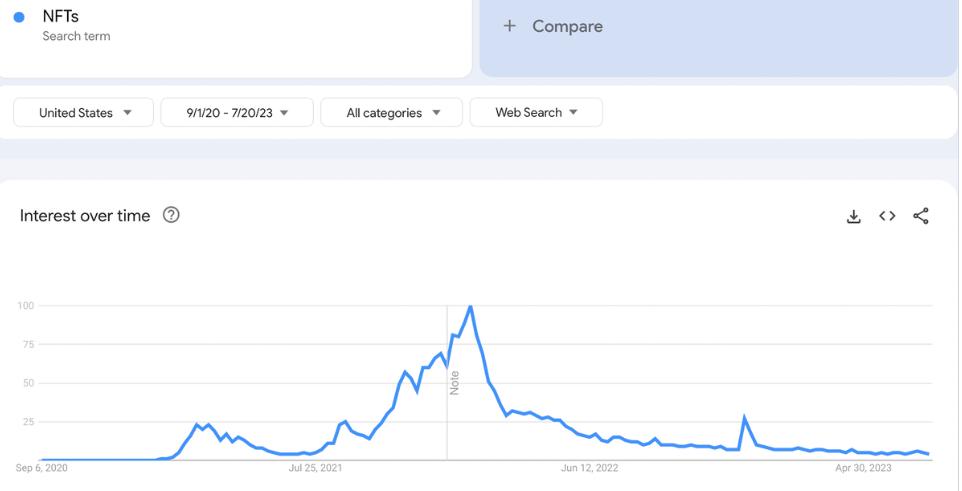962x491 pixels.
Task: Click the Jul 25, 2021 axis label
Action: tap(316, 467)
